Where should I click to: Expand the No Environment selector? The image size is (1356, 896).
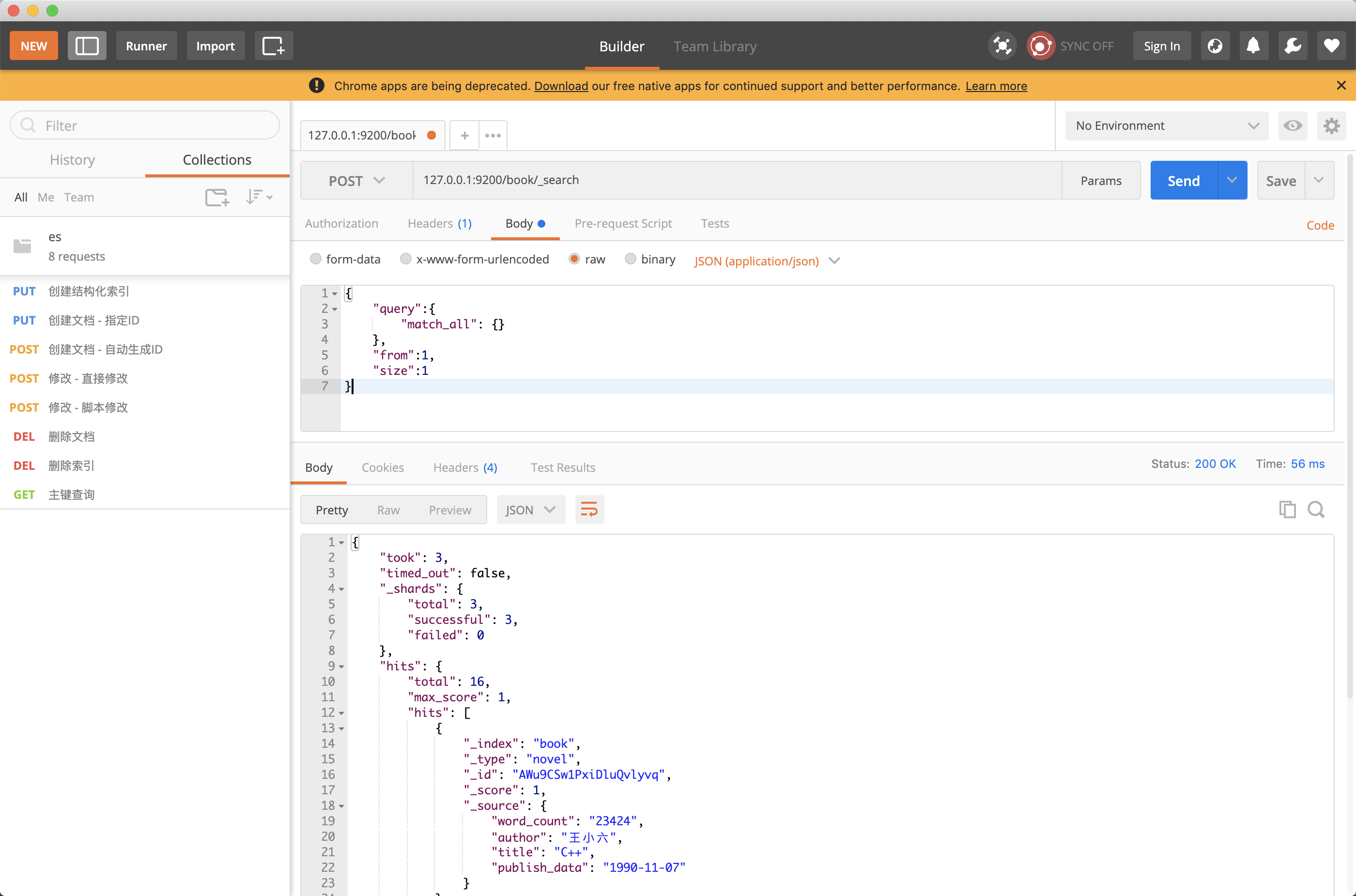(x=1166, y=126)
